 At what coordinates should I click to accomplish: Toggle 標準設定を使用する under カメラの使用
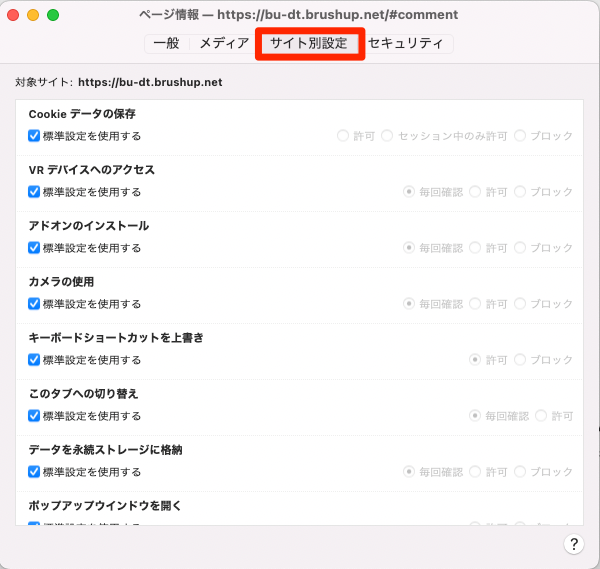35,304
